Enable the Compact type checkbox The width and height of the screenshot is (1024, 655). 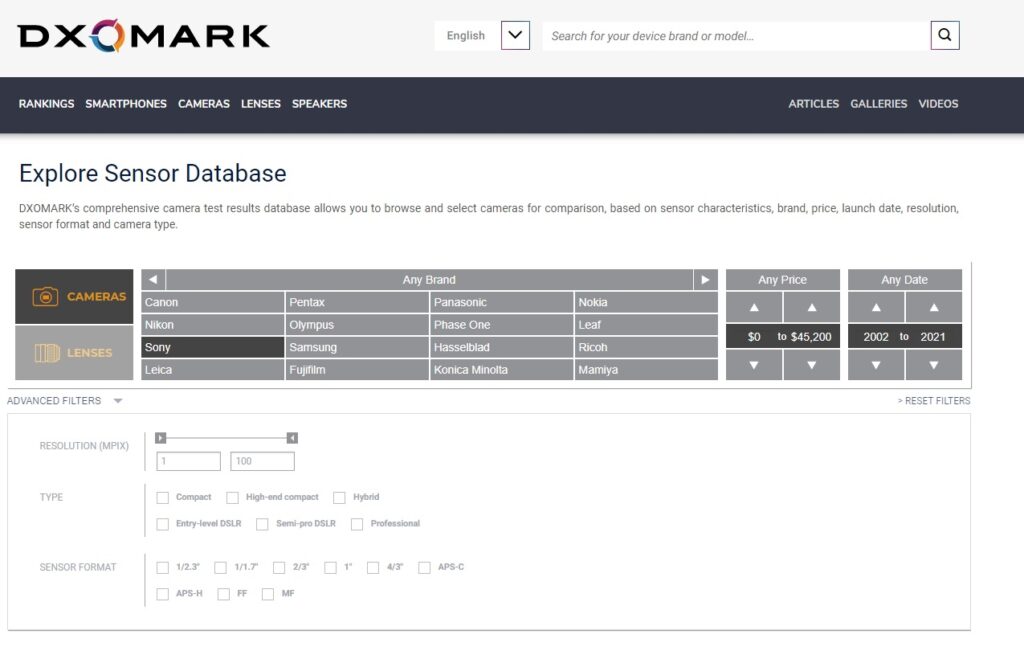pyautogui.click(x=163, y=497)
